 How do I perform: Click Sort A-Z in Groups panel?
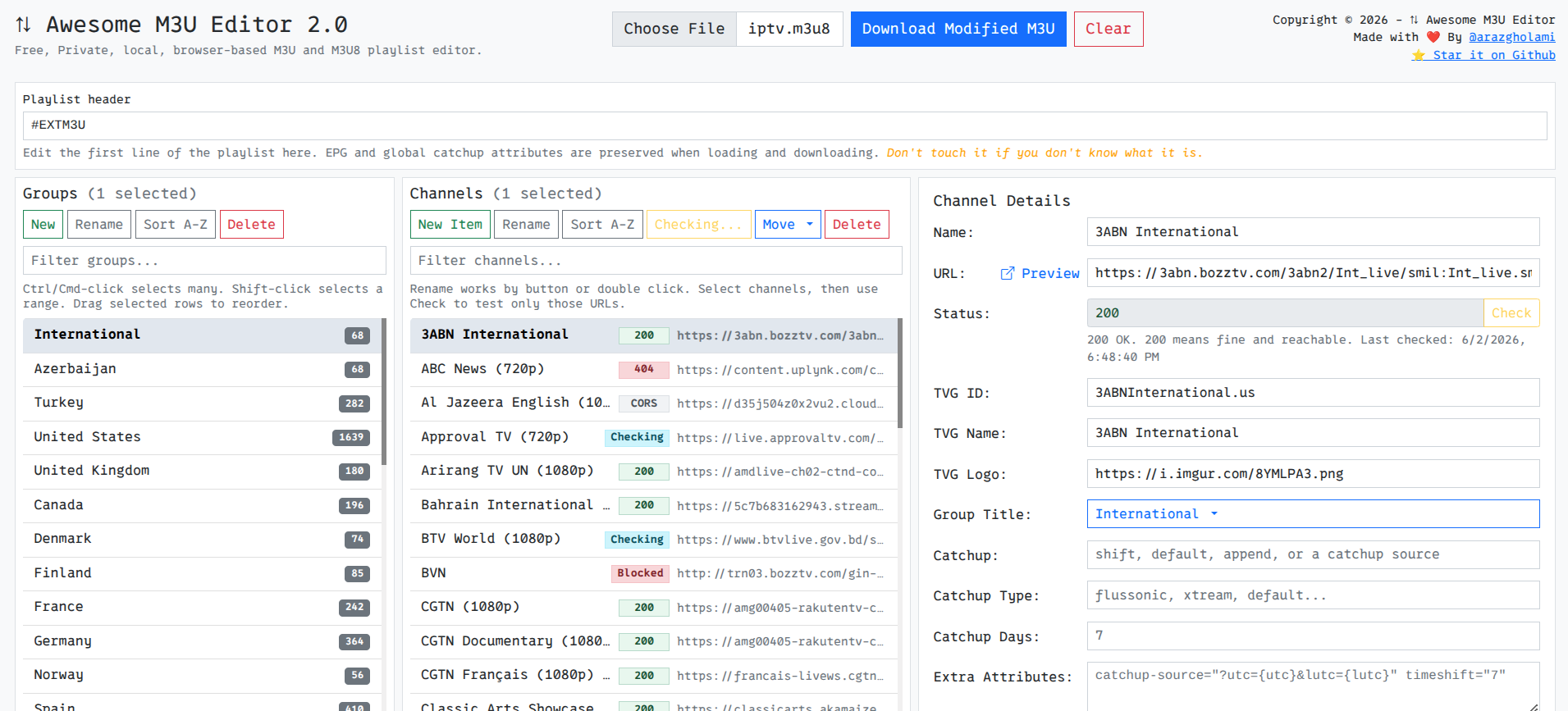[x=176, y=224]
